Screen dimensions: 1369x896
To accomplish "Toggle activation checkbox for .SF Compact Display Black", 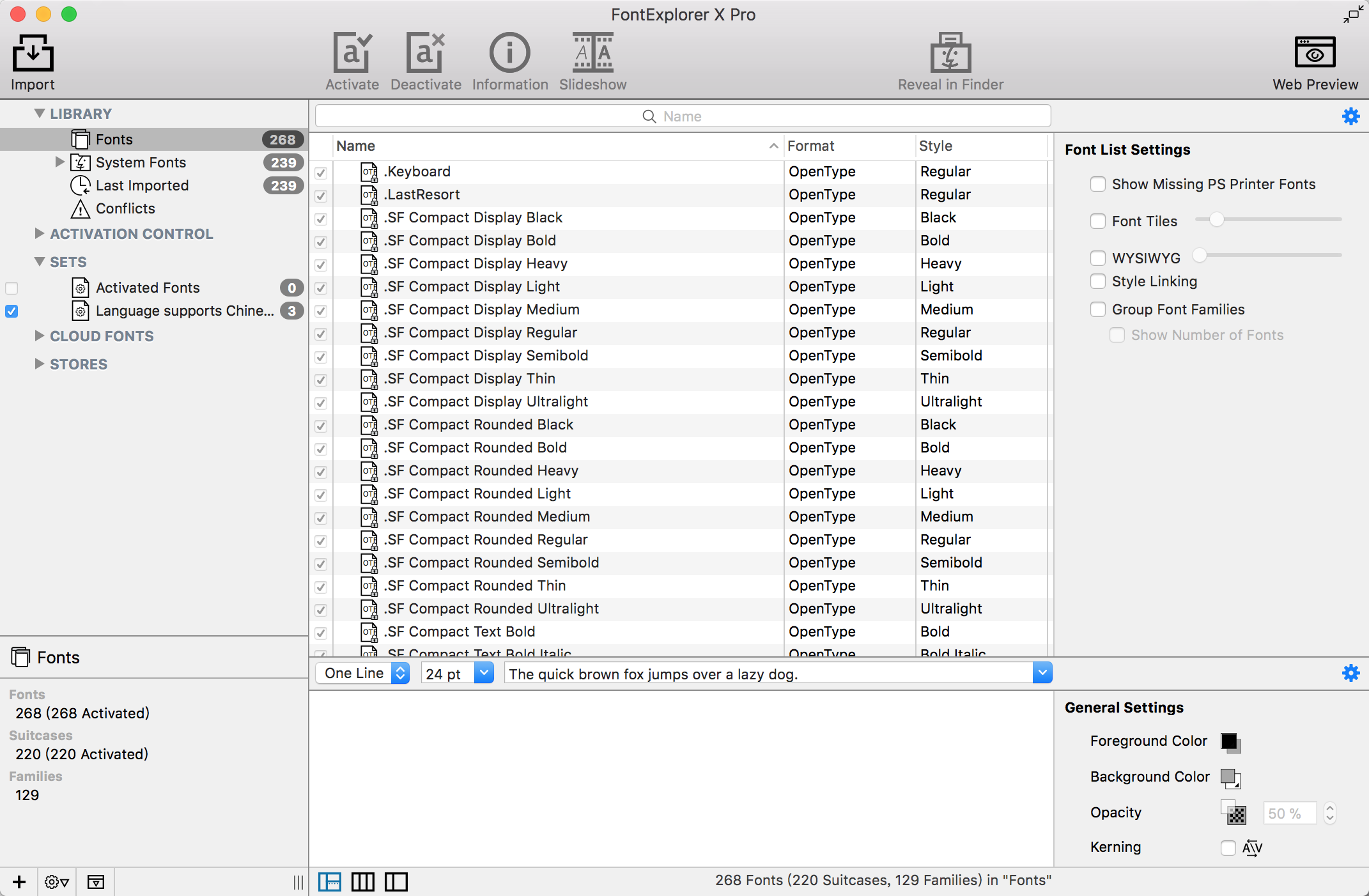I will pos(321,219).
